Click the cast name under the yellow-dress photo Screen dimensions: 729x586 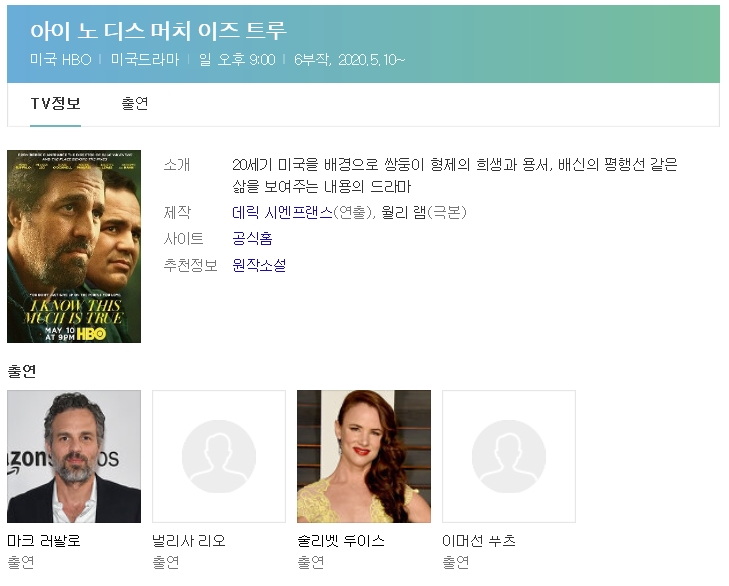coord(341,541)
